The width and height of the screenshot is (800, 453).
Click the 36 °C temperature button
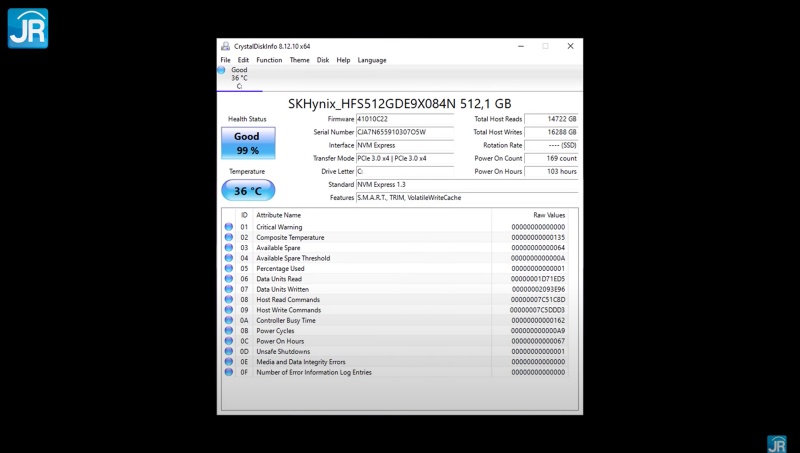pos(247,191)
